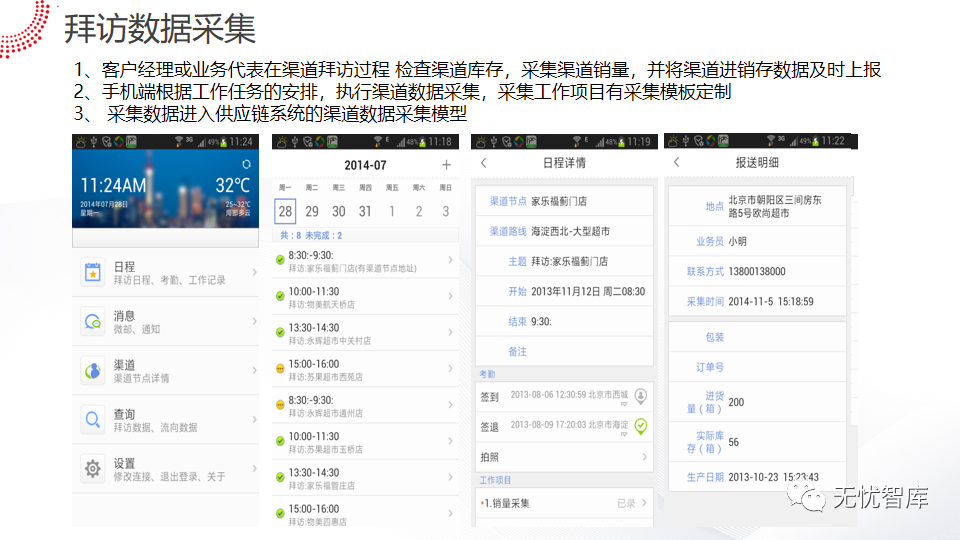Viewport: 960px width, 540px height.
Task: Tap the 业务员 小明 row
Action: [x=757, y=241]
